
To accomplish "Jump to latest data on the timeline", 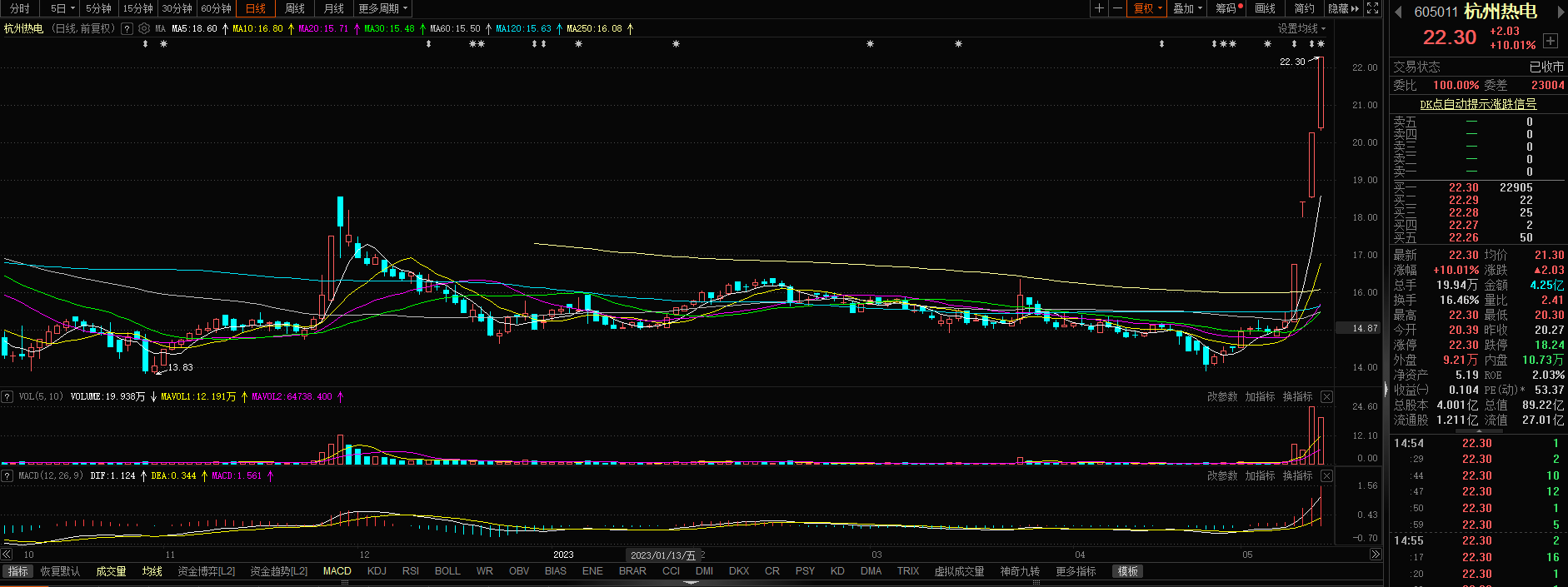I will click(1376, 555).
